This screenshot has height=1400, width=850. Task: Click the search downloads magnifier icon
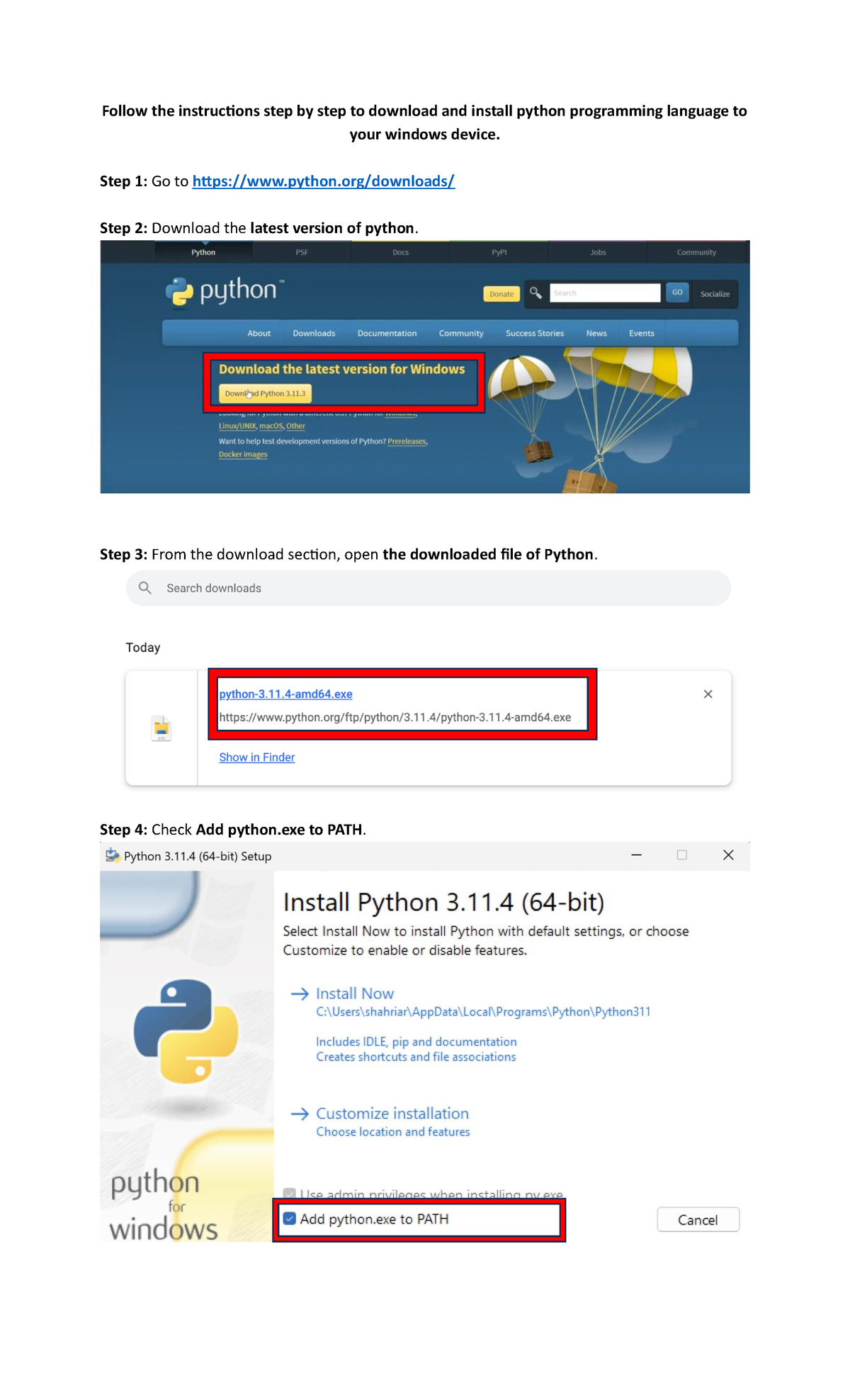[x=145, y=588]
